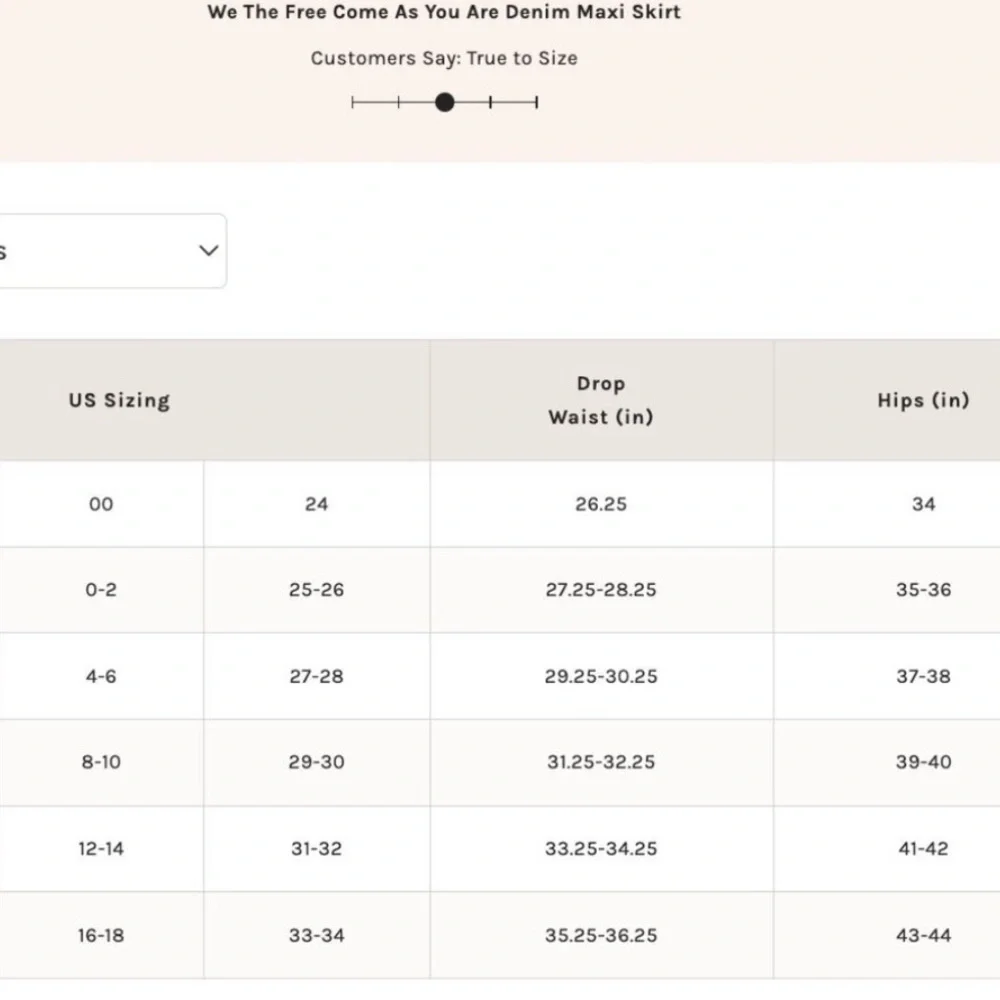The height and width of the screenshot is (1000, 1000).
Task: Click the 'Customers Say: True to Size' text
Action: (x=444, y=58)
